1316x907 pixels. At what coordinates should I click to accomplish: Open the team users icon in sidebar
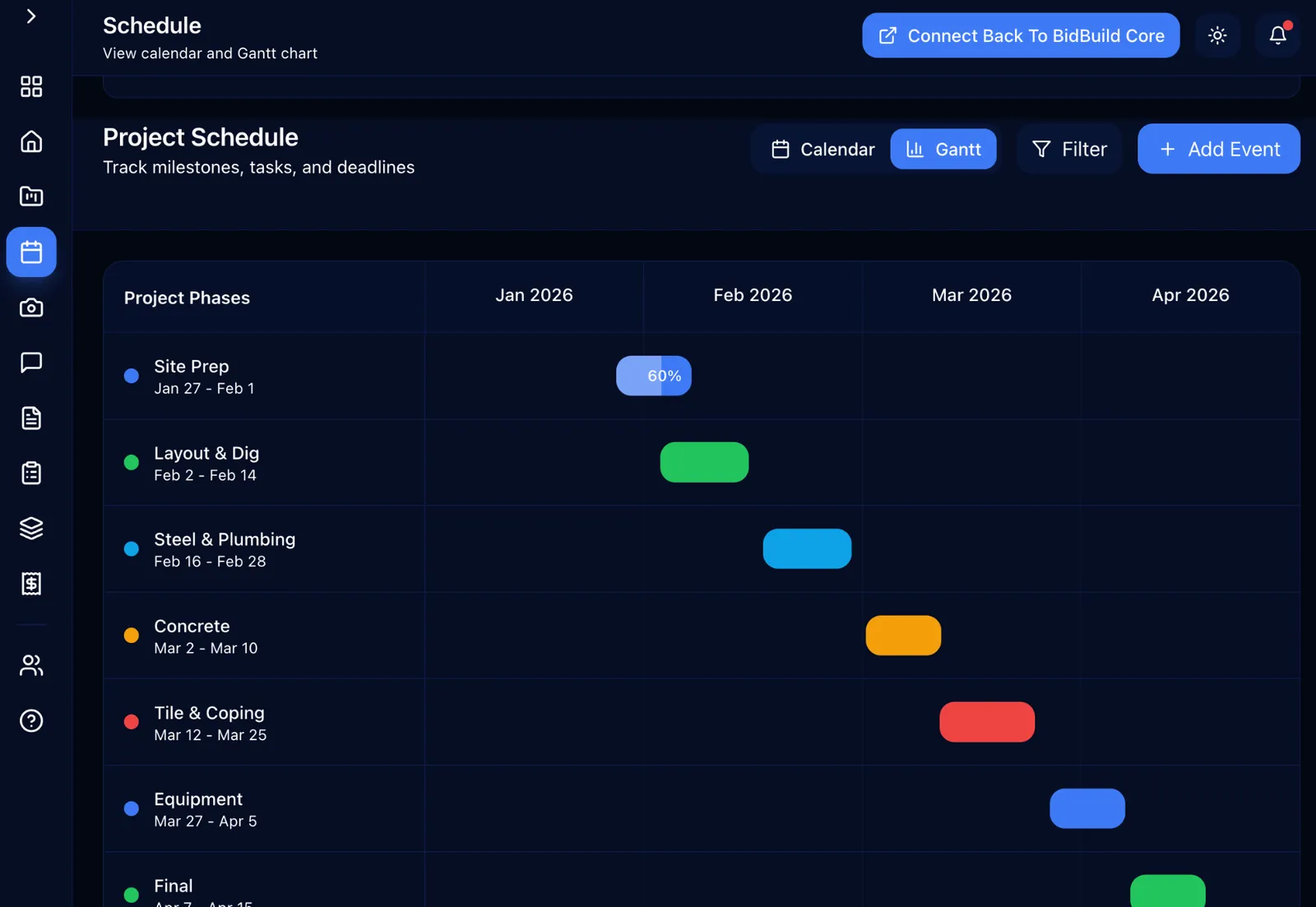click(x=31, y=664)
